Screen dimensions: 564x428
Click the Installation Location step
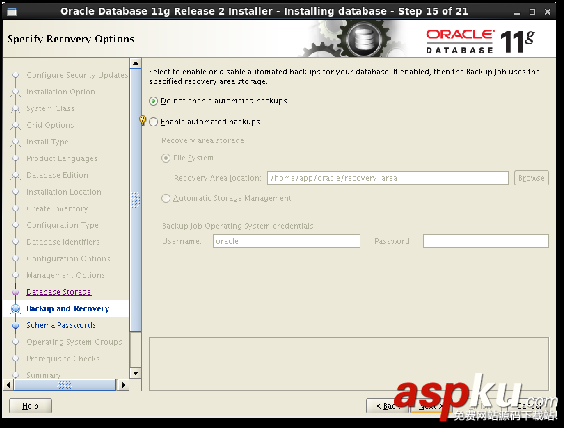click(64, 192)
